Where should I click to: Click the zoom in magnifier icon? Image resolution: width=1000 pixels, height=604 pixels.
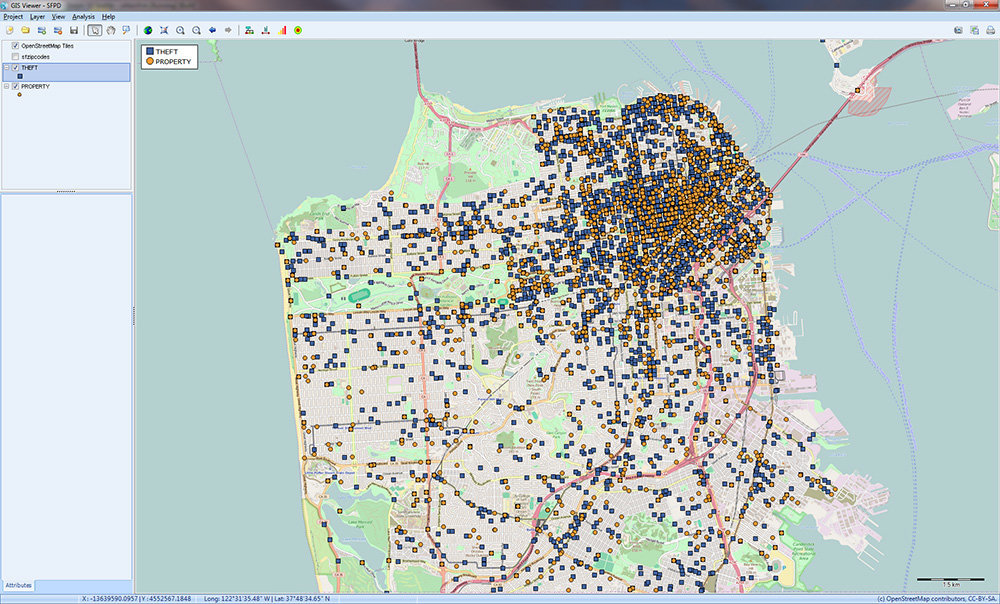click(x=180, y=30)
